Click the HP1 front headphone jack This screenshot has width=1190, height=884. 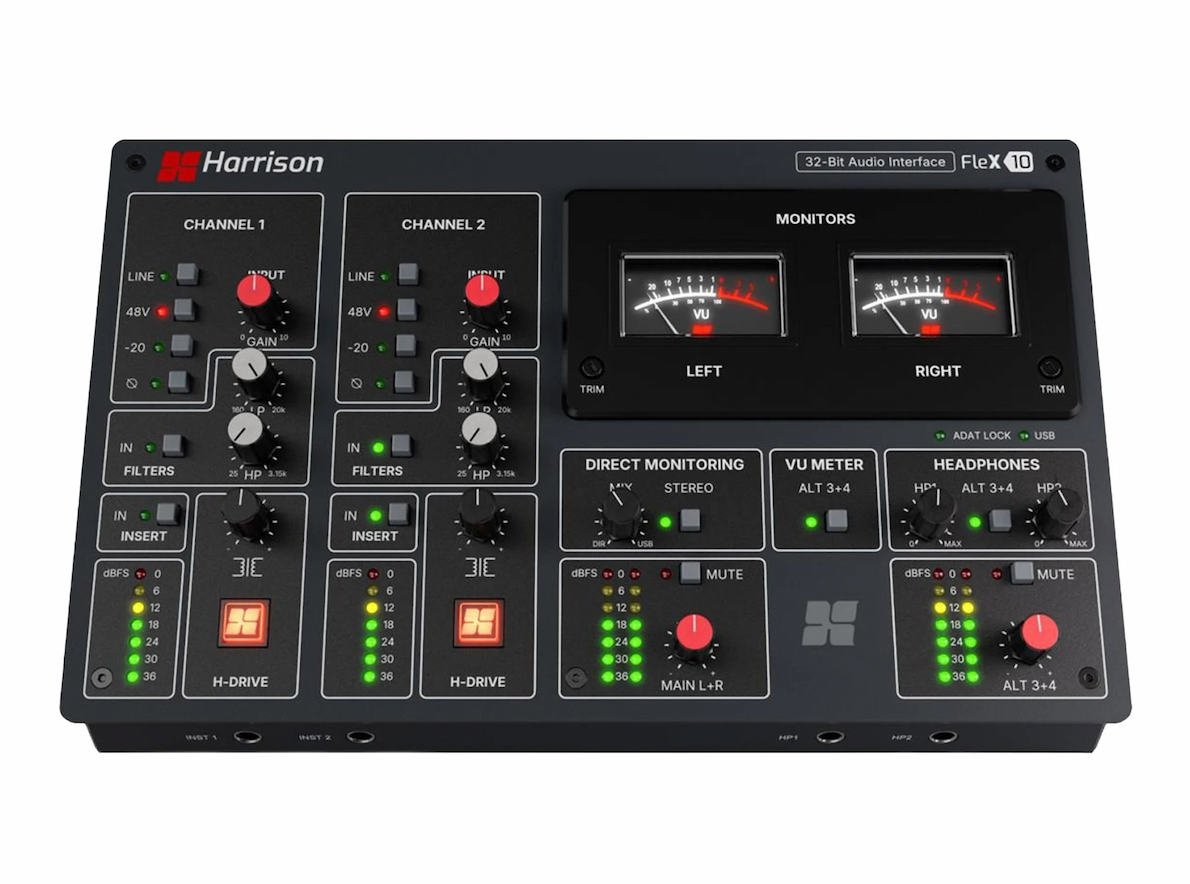(830, 737)
